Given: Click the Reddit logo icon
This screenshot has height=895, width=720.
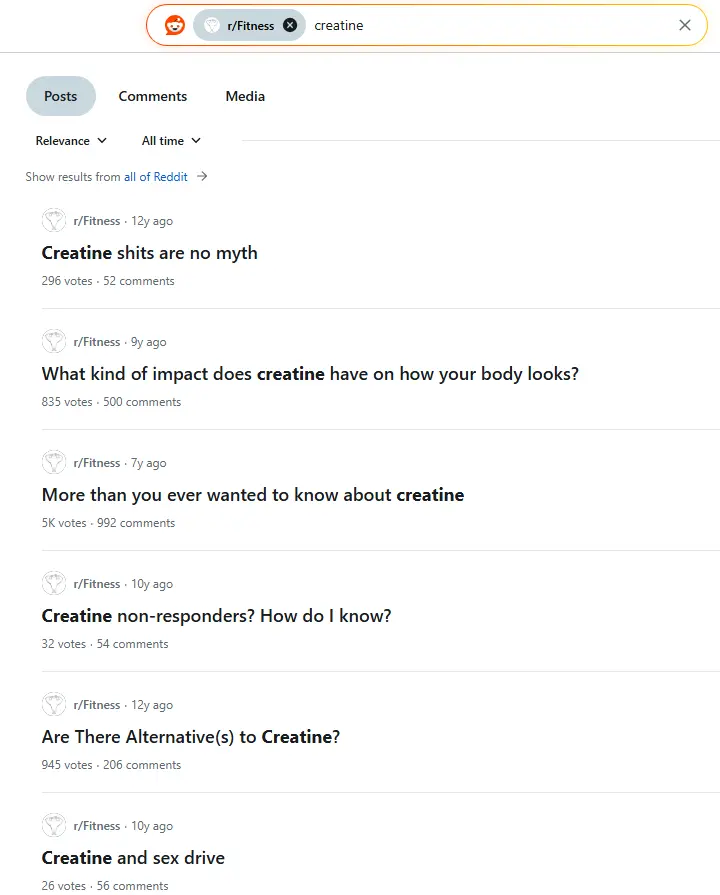Looking at the screenshot, I should [x=175, y=26].
